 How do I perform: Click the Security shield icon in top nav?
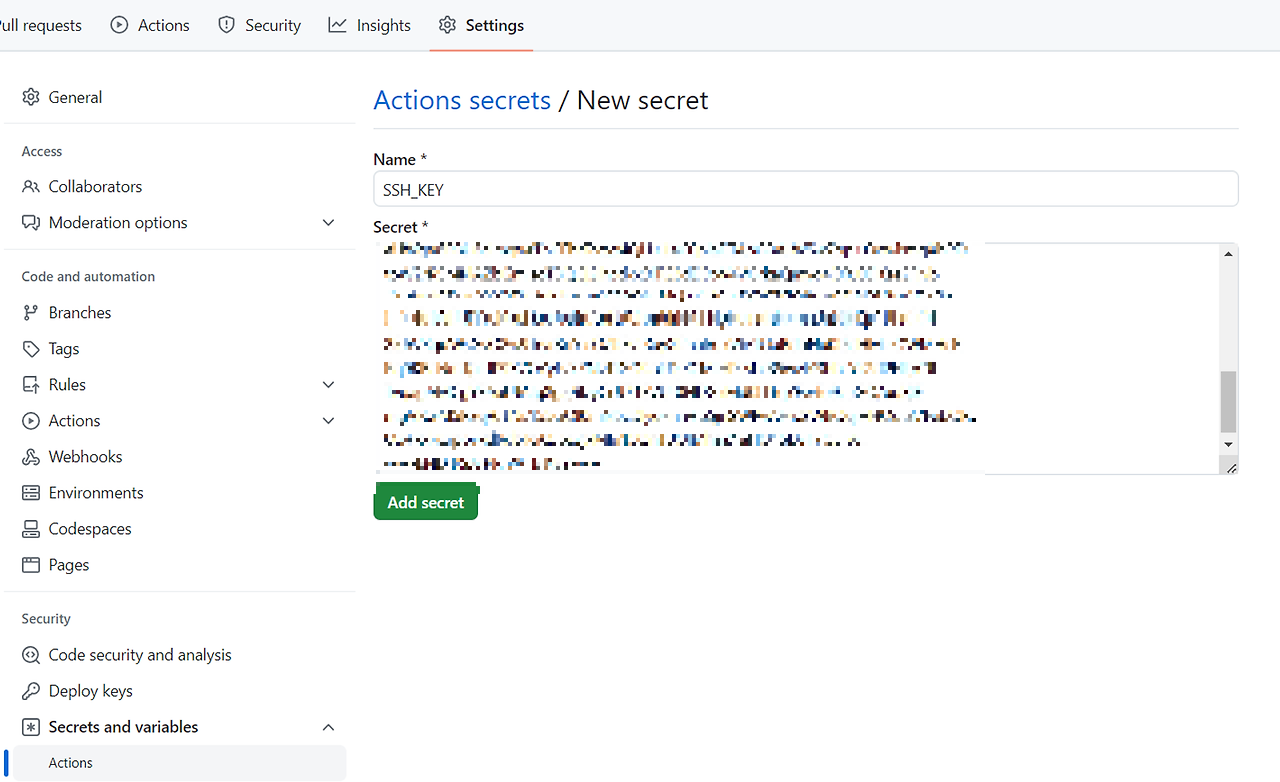click(227, 25)
